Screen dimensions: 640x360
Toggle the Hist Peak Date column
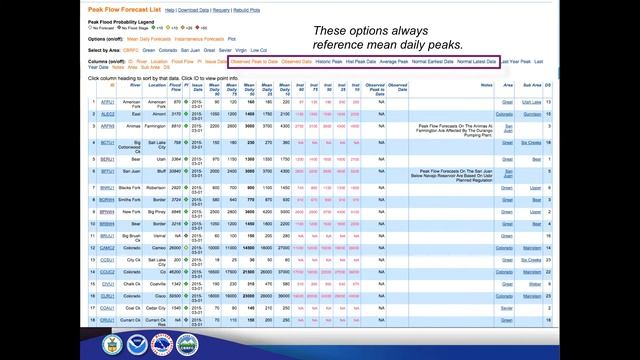(361, 62)
